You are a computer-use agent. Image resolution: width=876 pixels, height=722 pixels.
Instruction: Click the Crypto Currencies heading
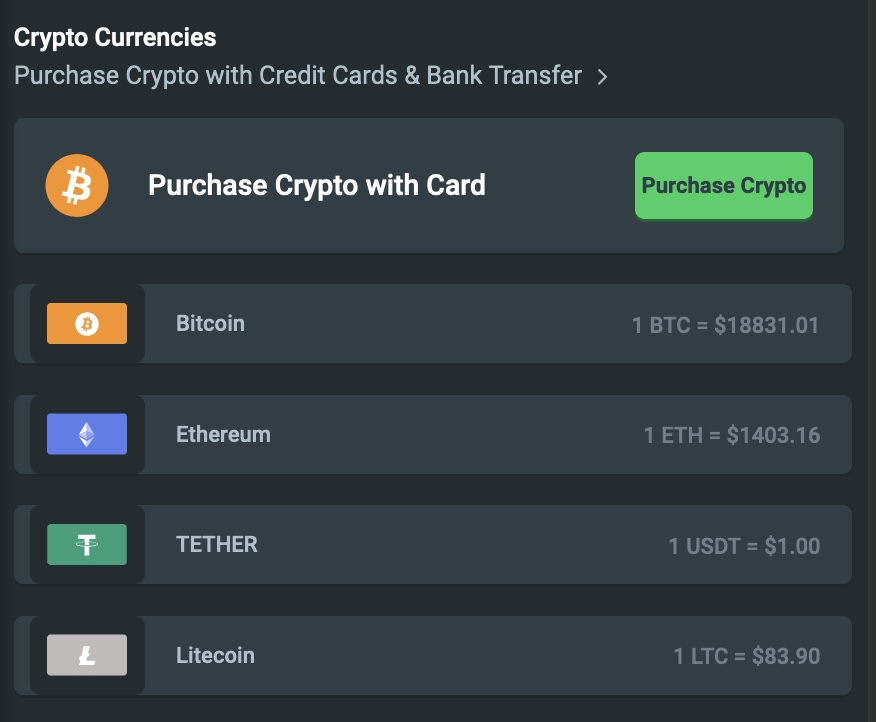coord(115,38)
